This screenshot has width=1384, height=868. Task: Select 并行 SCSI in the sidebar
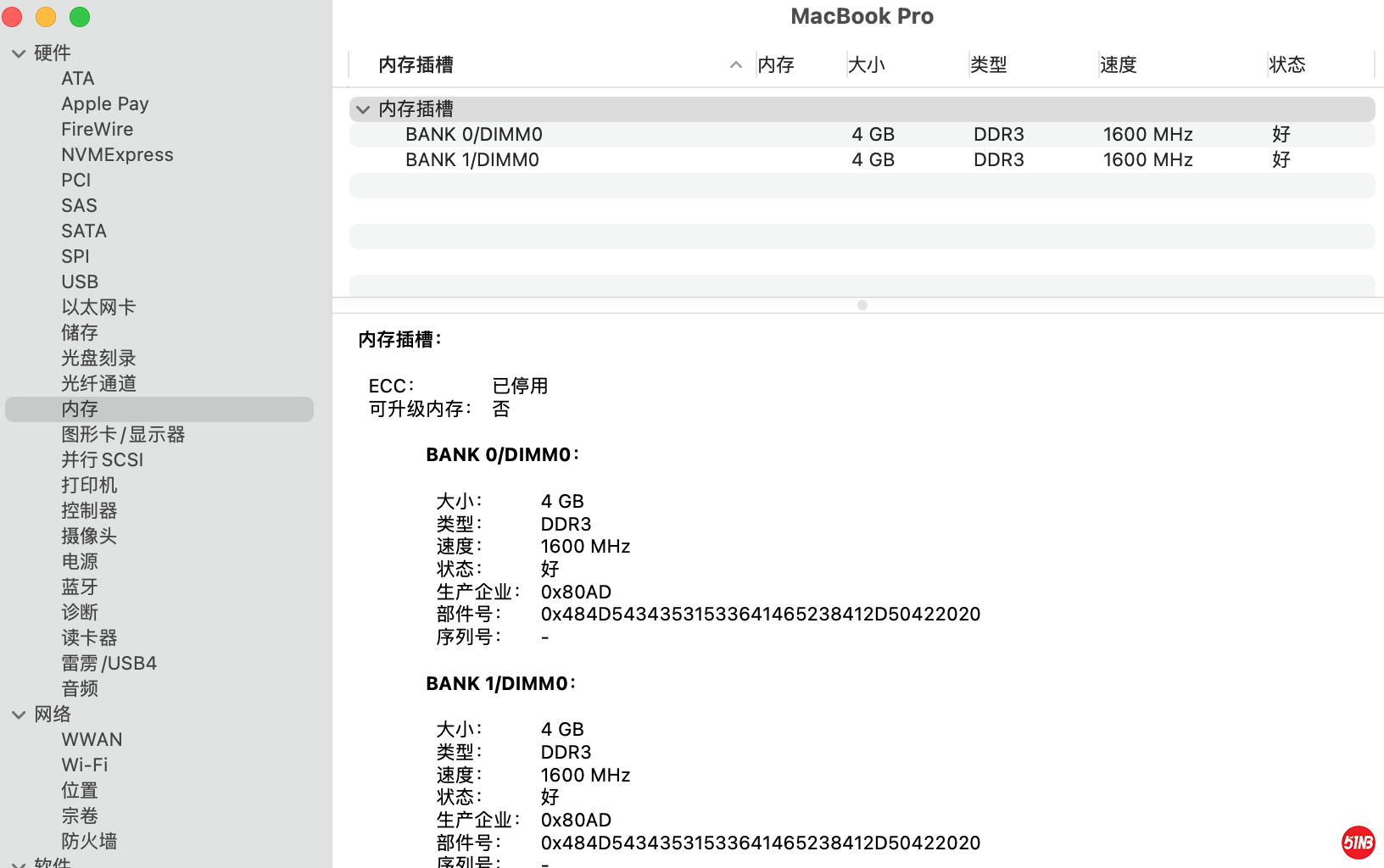pos(103,460)
